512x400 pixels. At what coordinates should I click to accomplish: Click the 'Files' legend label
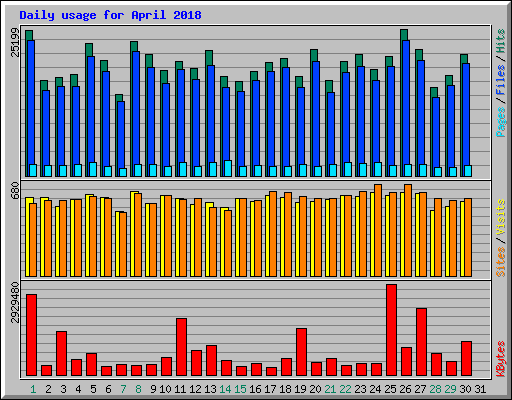501,79
